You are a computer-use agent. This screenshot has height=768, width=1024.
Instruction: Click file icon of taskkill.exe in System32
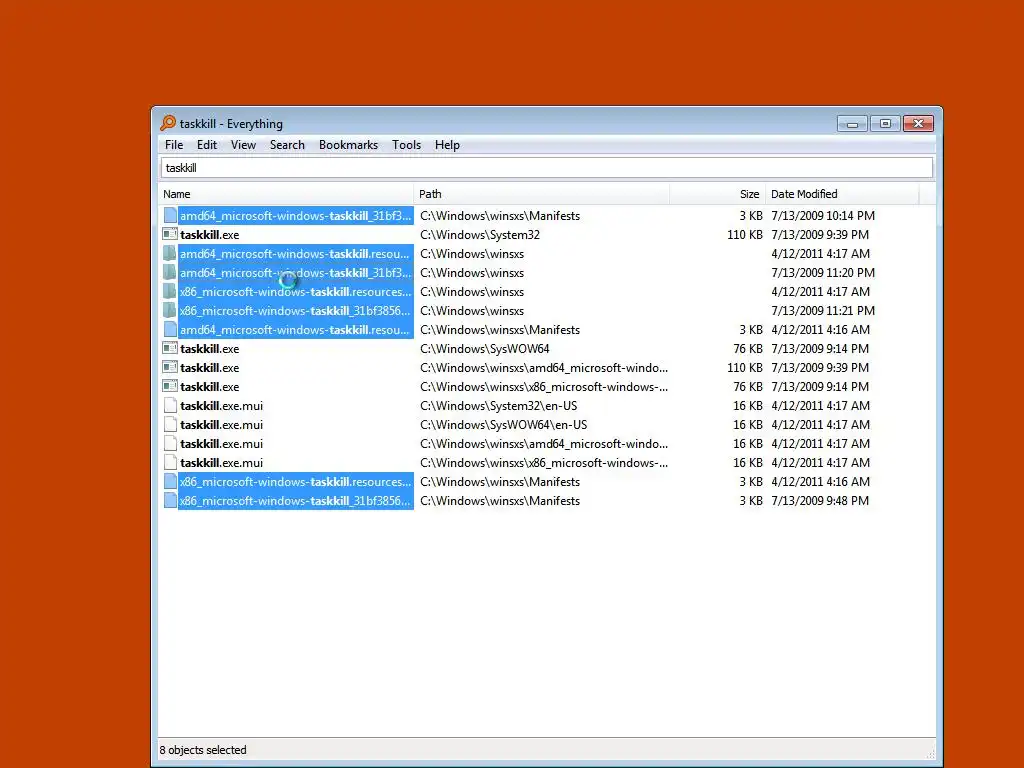pos(170,234)
